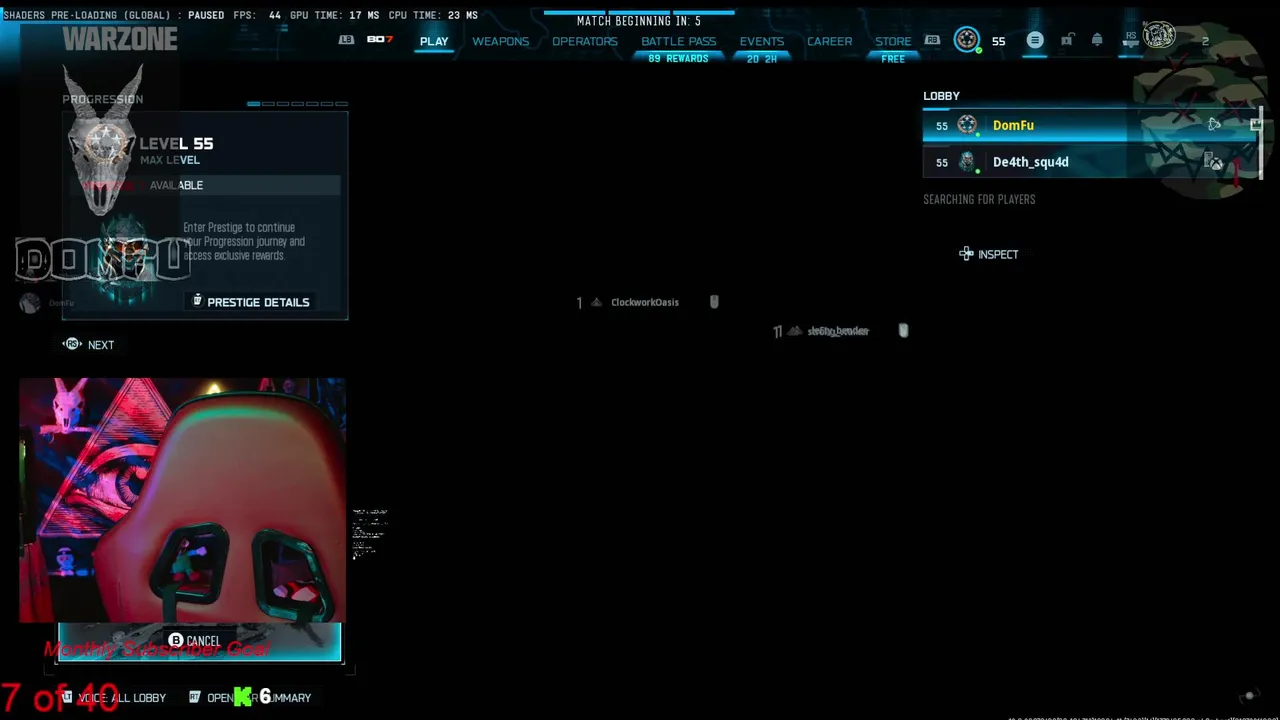Open the EVENTS tab
This screenshot has width=1280, height=720.
pyautogui.click(x=762, y=41)
